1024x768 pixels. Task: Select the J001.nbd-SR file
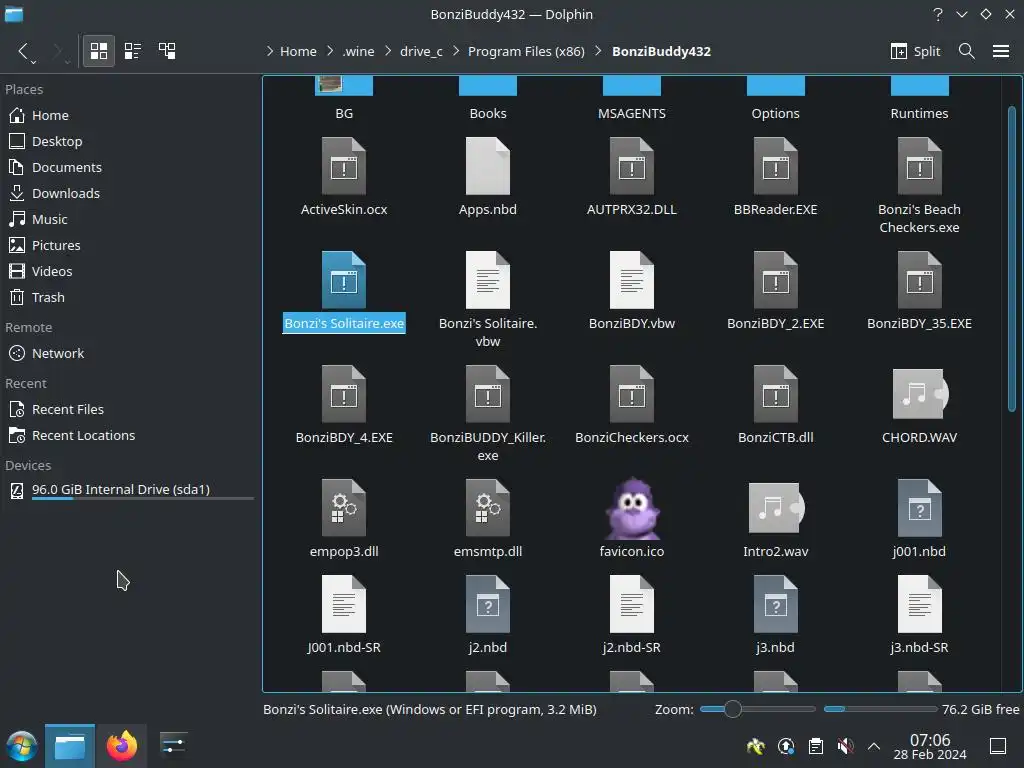click(344, 615)
